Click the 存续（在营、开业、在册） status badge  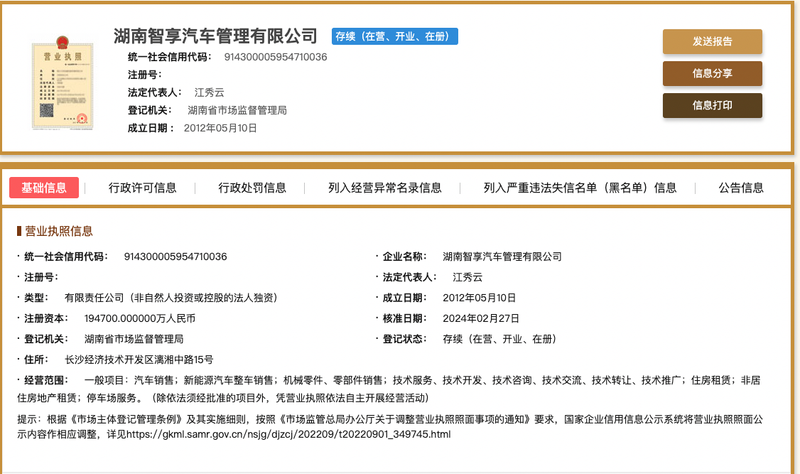394,37
